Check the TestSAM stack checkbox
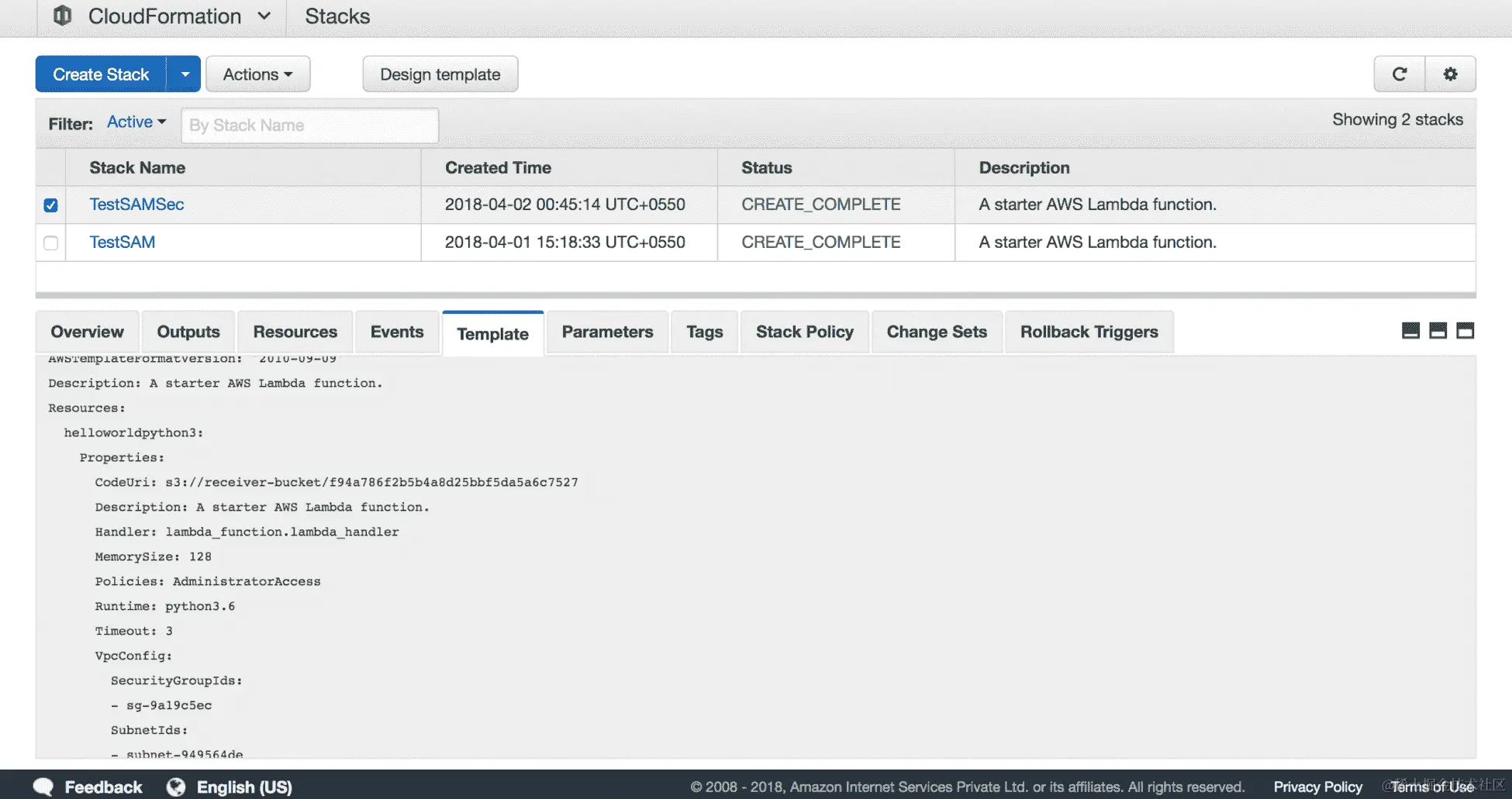The image size is (1512, 799). click(50, 243)
